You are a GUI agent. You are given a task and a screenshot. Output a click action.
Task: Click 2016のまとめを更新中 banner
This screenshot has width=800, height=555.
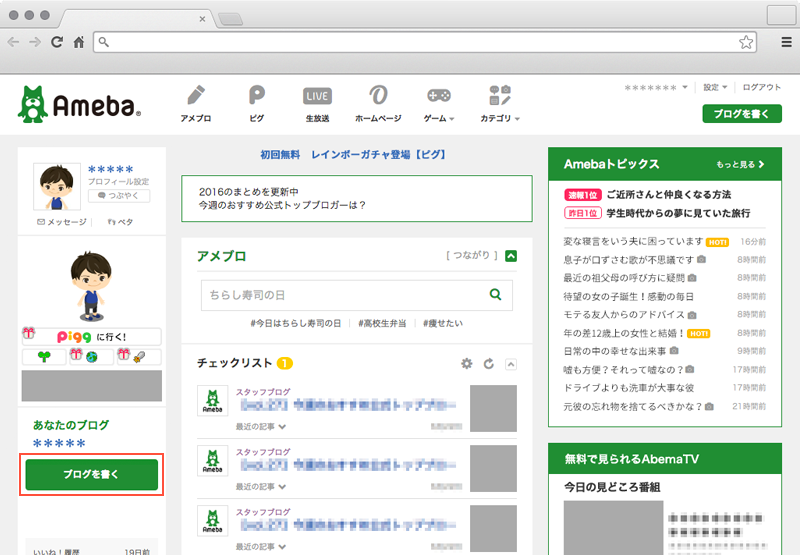pos(357,198)
